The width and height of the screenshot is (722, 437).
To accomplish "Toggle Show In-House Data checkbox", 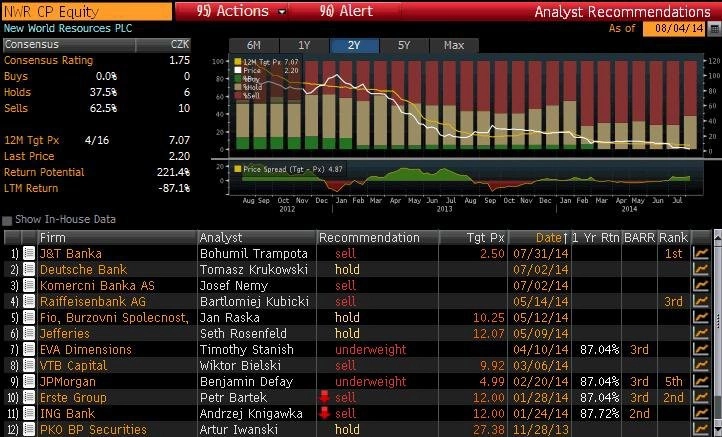I will [x=7, y=220].
